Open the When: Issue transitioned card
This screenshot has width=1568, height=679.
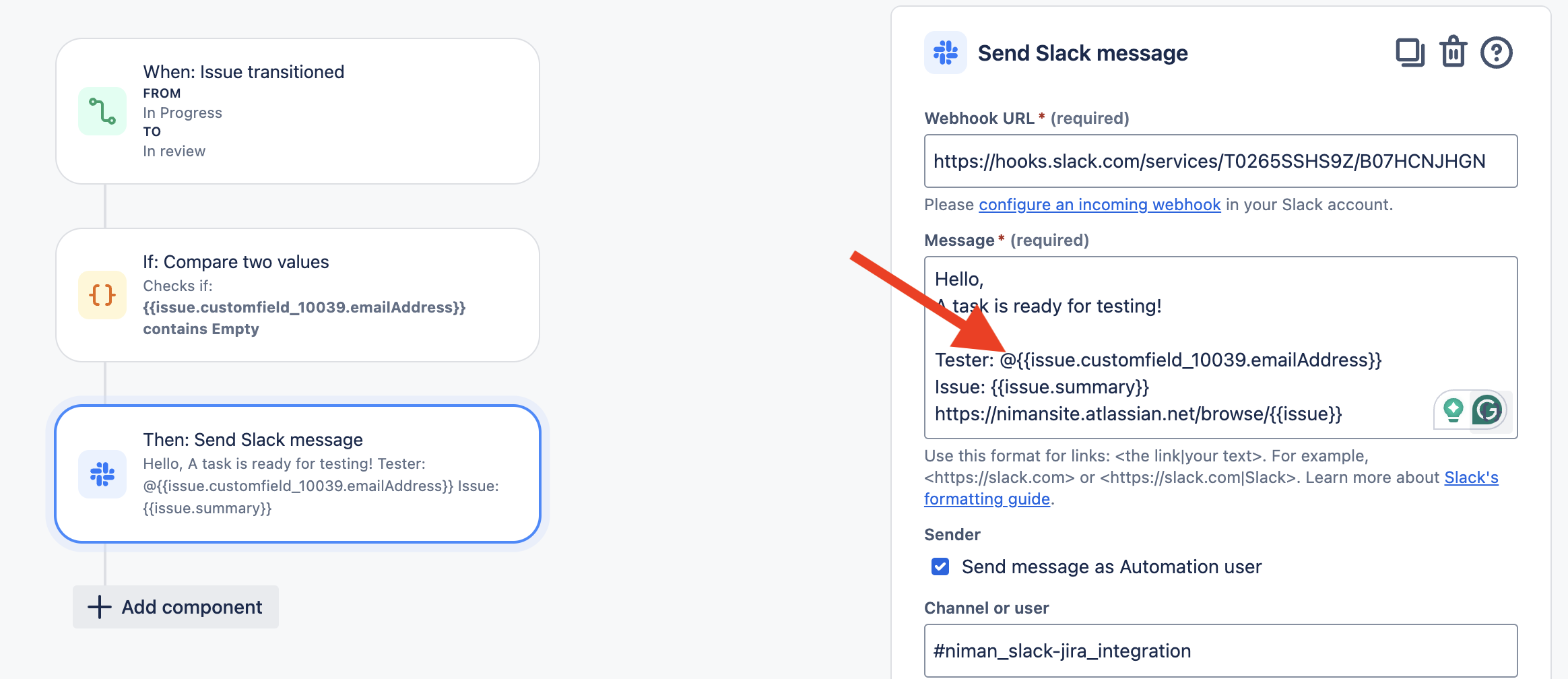pos(298,111)
